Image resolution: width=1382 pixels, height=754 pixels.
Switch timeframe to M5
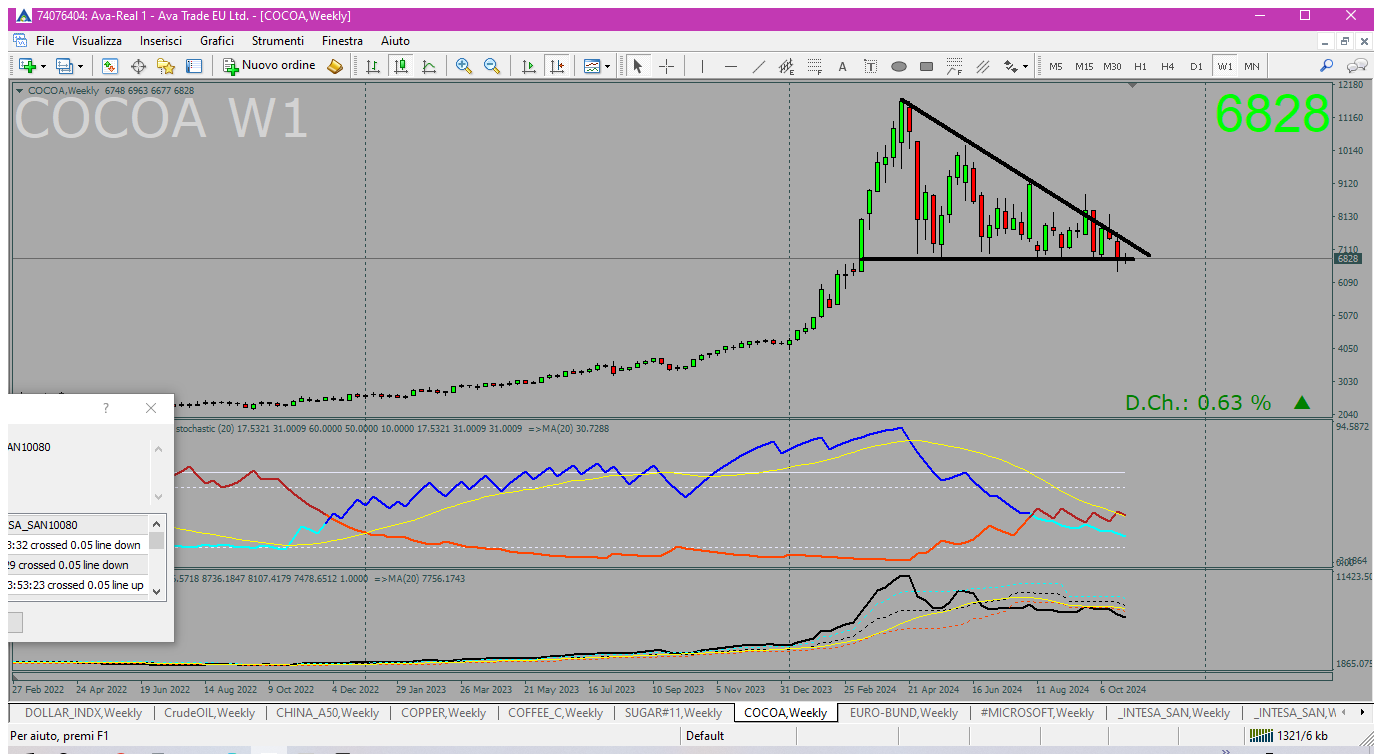[1056, 66]
